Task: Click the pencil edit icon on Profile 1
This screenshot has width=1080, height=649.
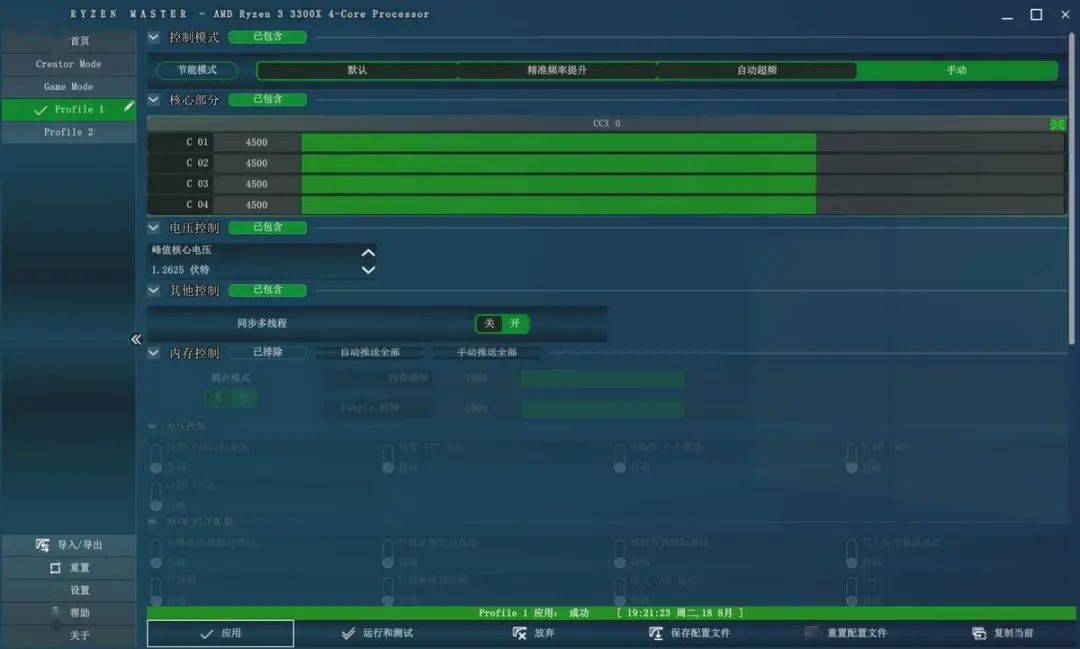Action: 128,107
